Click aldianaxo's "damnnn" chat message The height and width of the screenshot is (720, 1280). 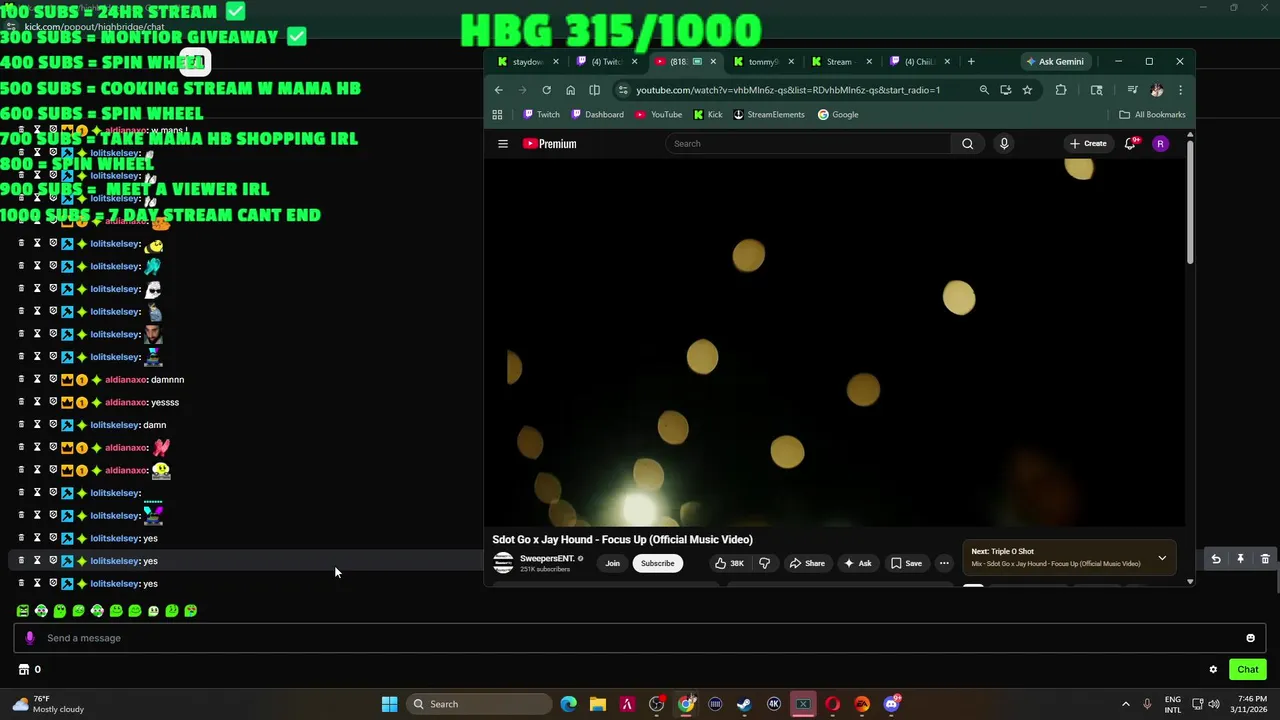(167, 380)
